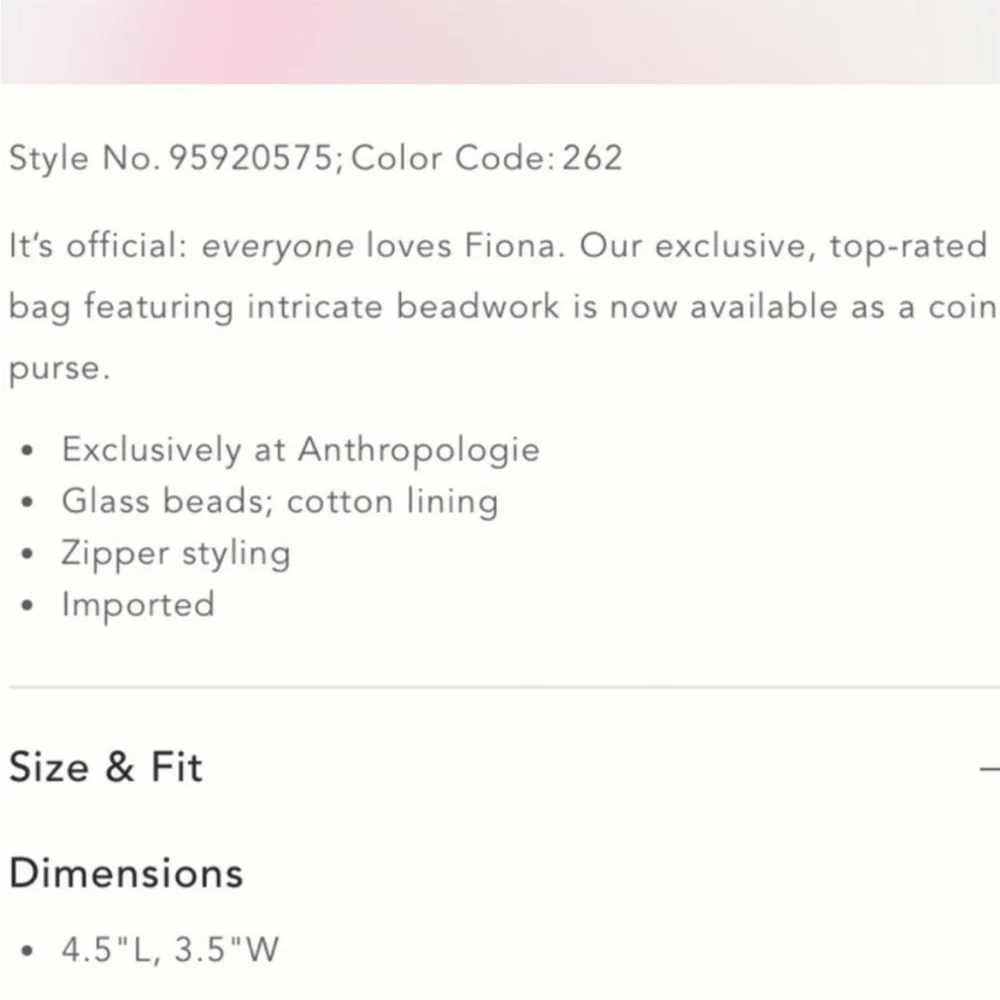1000x1000 pixels.
Task: Collapse the Size & Fit section minus icon
Action: pyautogui.click(x=990, y=769)
